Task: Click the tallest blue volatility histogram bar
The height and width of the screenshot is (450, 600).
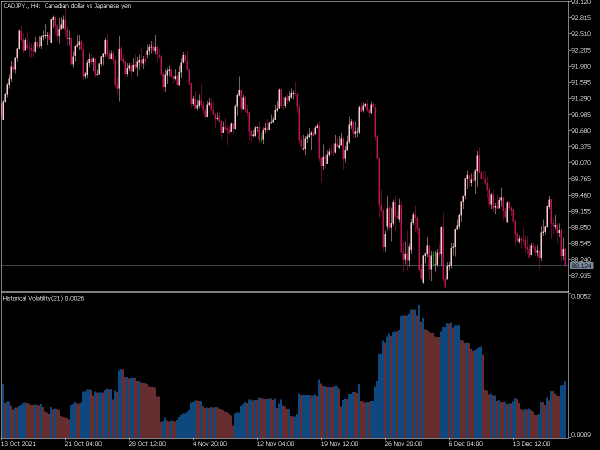Action: pos(419,371)
